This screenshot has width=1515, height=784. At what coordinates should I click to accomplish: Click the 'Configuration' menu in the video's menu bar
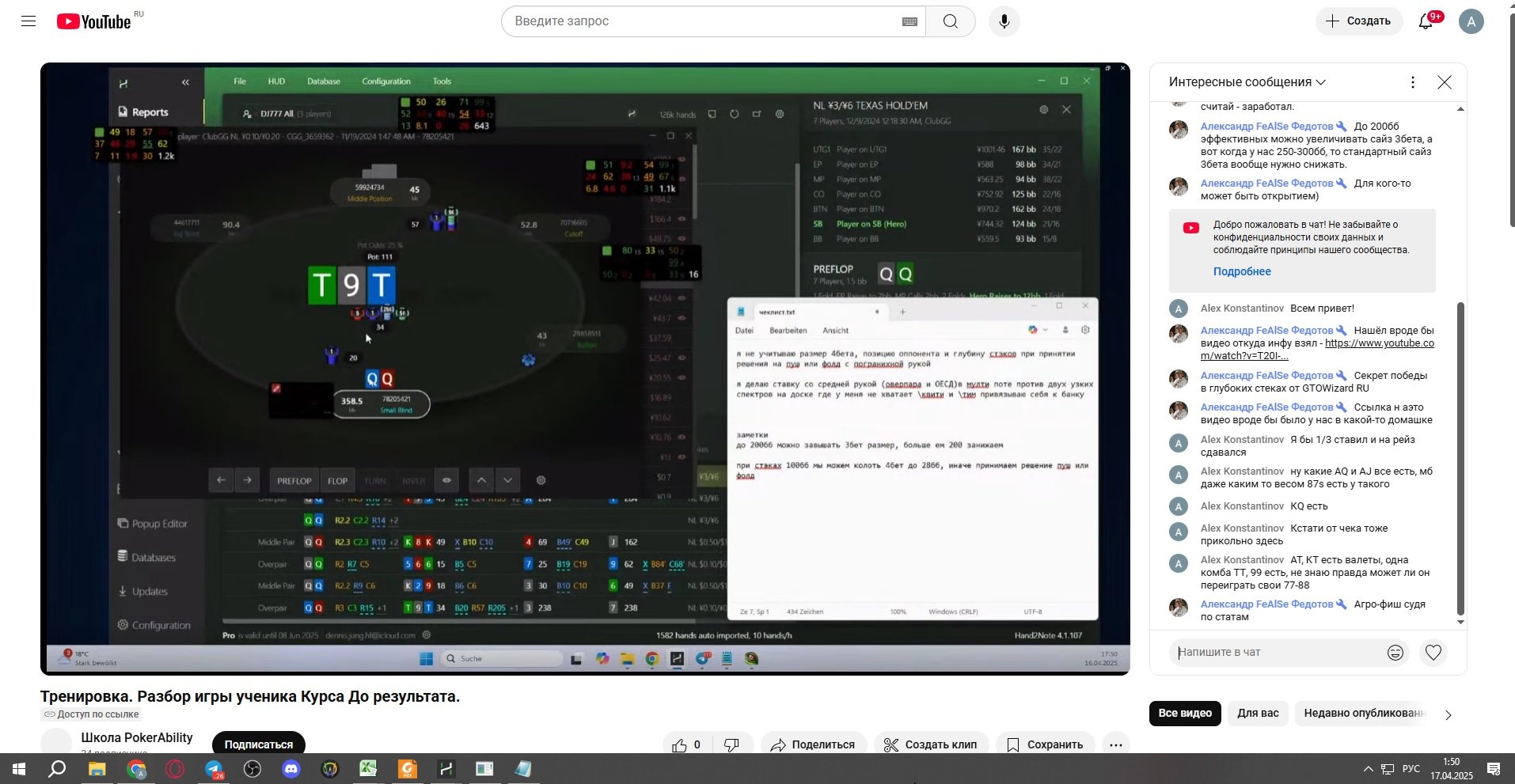386,81
